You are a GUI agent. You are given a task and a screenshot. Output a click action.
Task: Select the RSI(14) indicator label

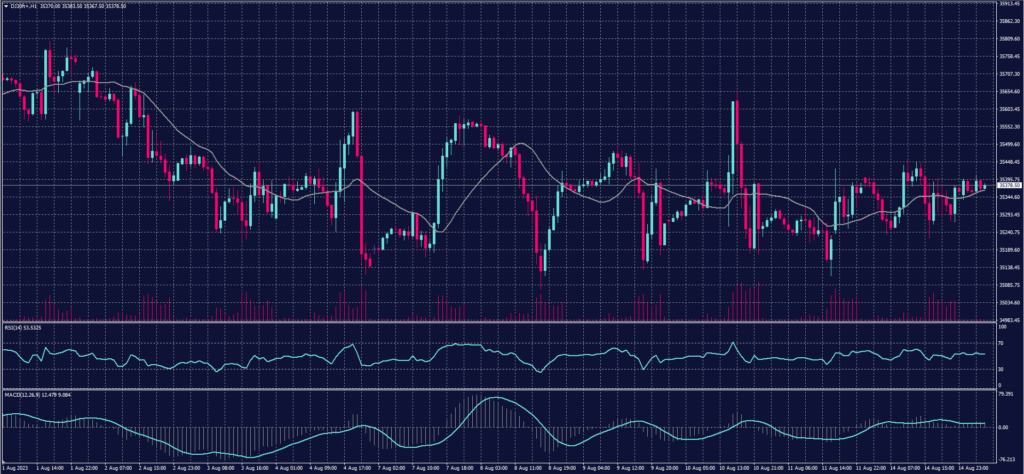22,325
